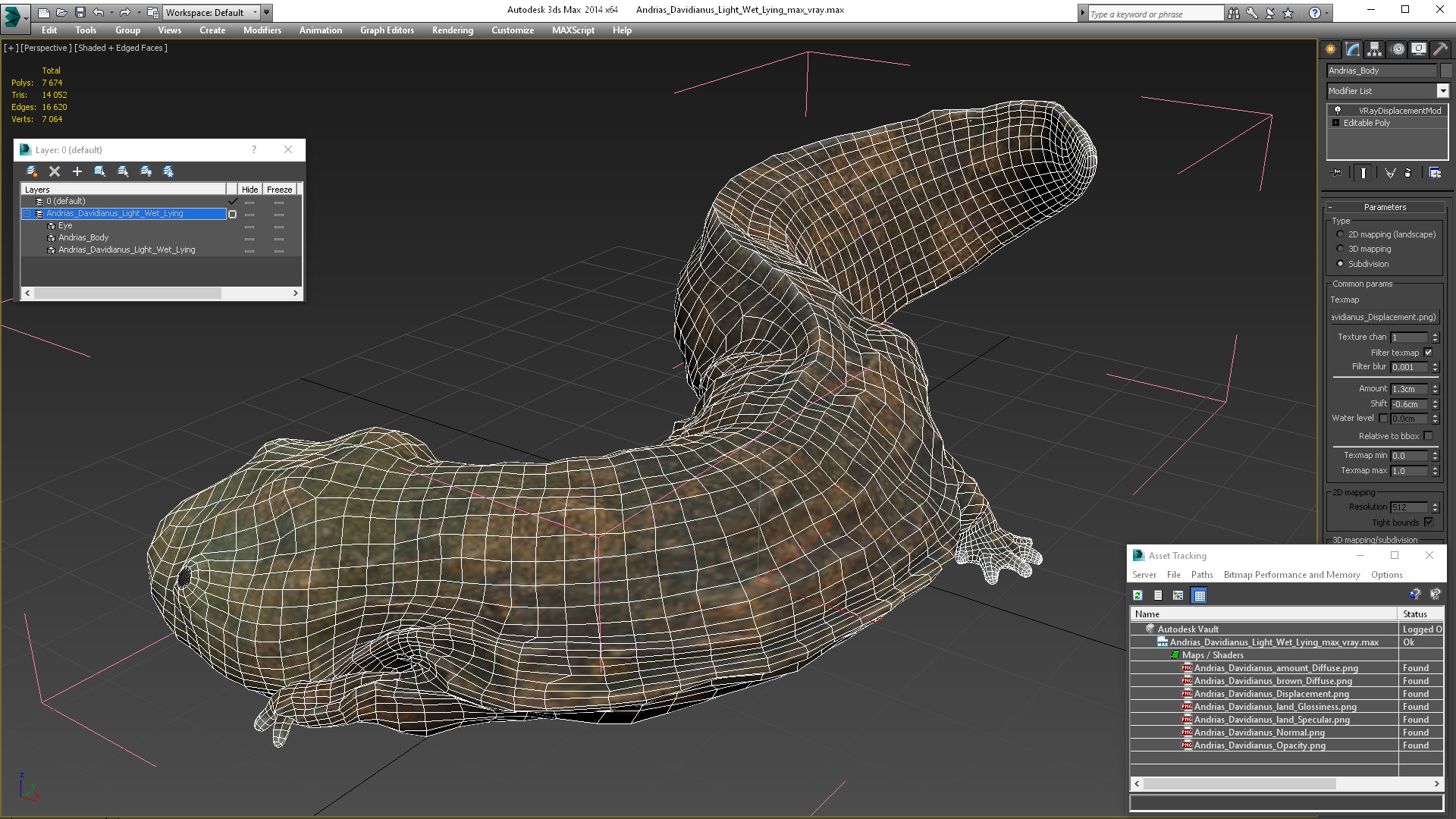Viewport: 1456px width, 819px height.
Task: Open Paths menu in Asset Tracking
Action: [1202, 575]
